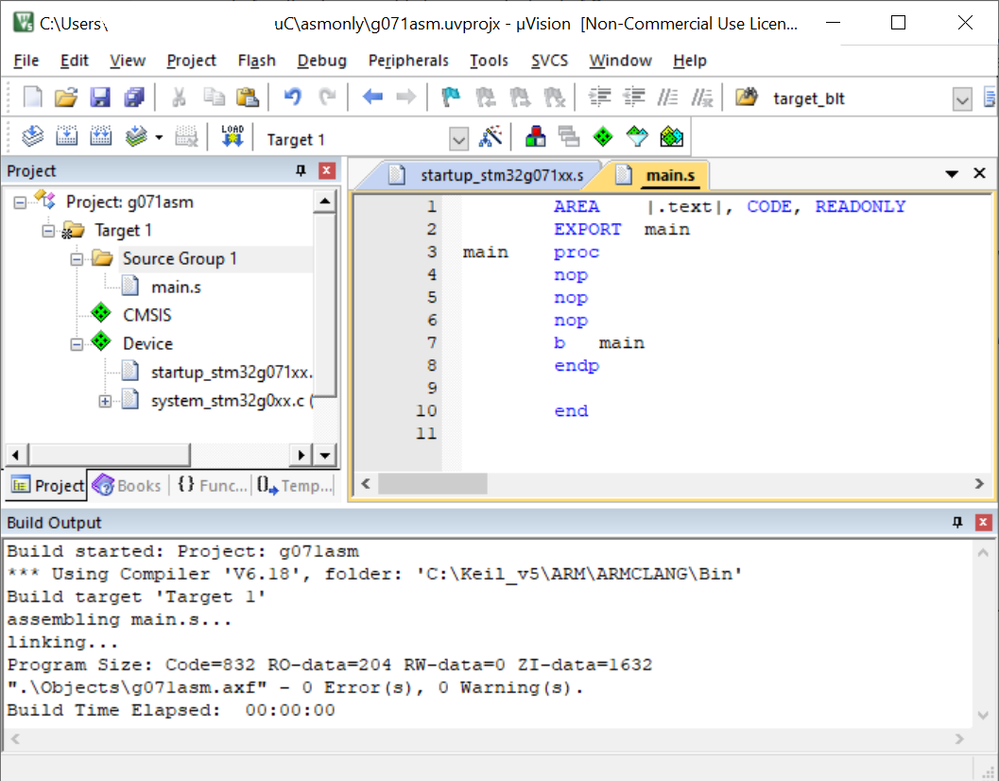Rebuild all target files

coord(101,136)
